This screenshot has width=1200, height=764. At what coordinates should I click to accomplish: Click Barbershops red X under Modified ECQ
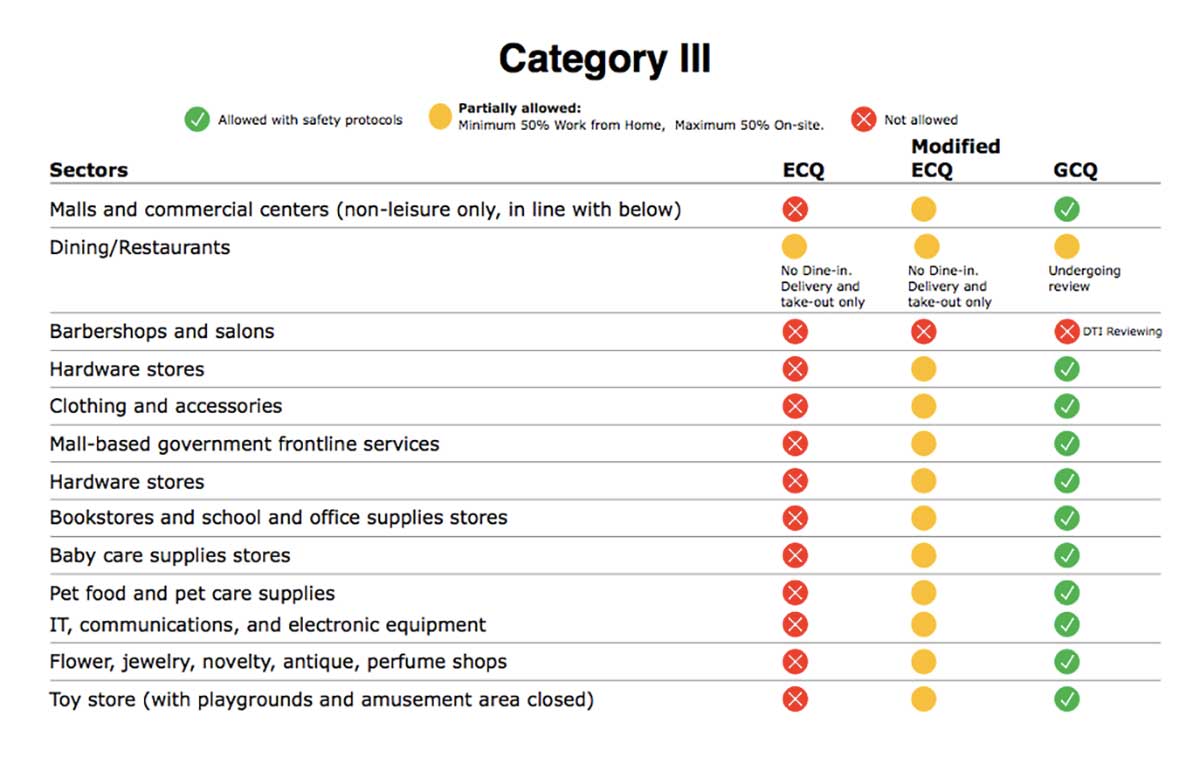click(x=924, y=331)
